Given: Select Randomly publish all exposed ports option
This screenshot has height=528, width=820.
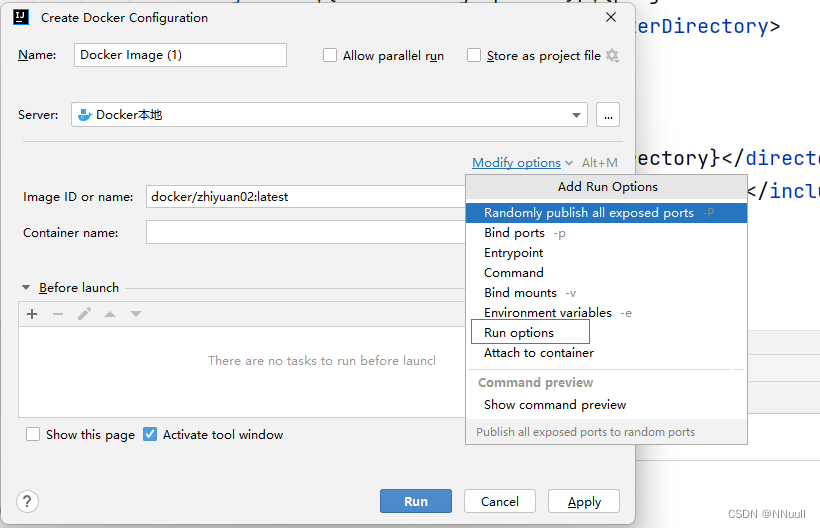Looking at the screenshot, I should pyautogui.click(x=606, y=213).
